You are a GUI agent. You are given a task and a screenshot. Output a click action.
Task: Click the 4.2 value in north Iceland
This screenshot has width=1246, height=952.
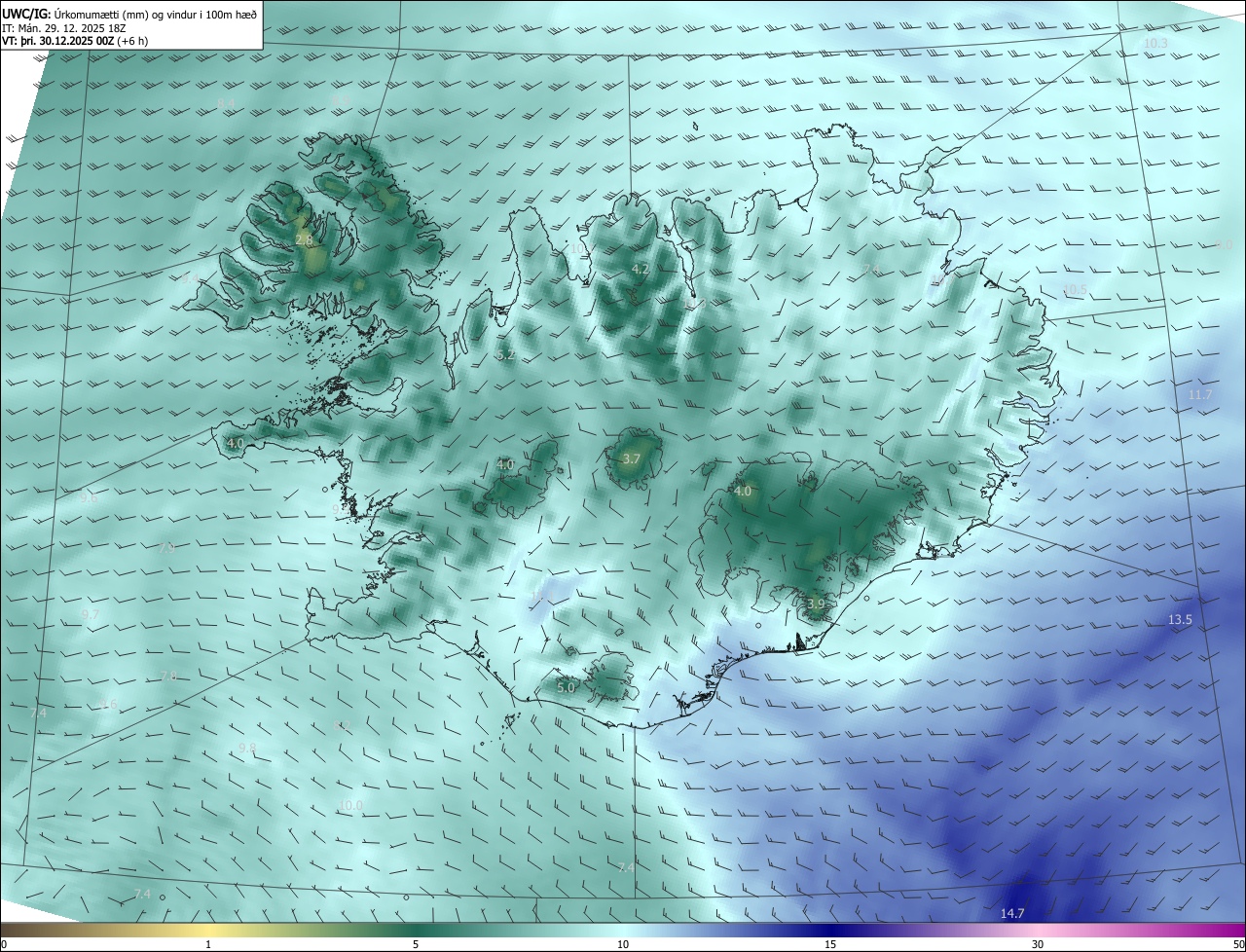click(x=640, y=269)
